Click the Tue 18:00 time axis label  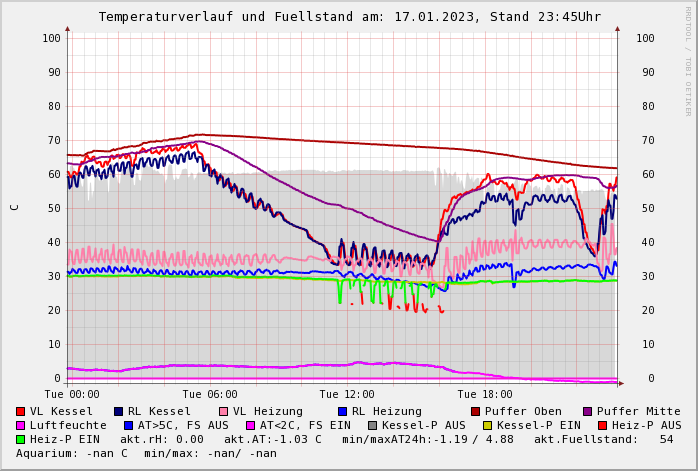(x=485, y=394)
